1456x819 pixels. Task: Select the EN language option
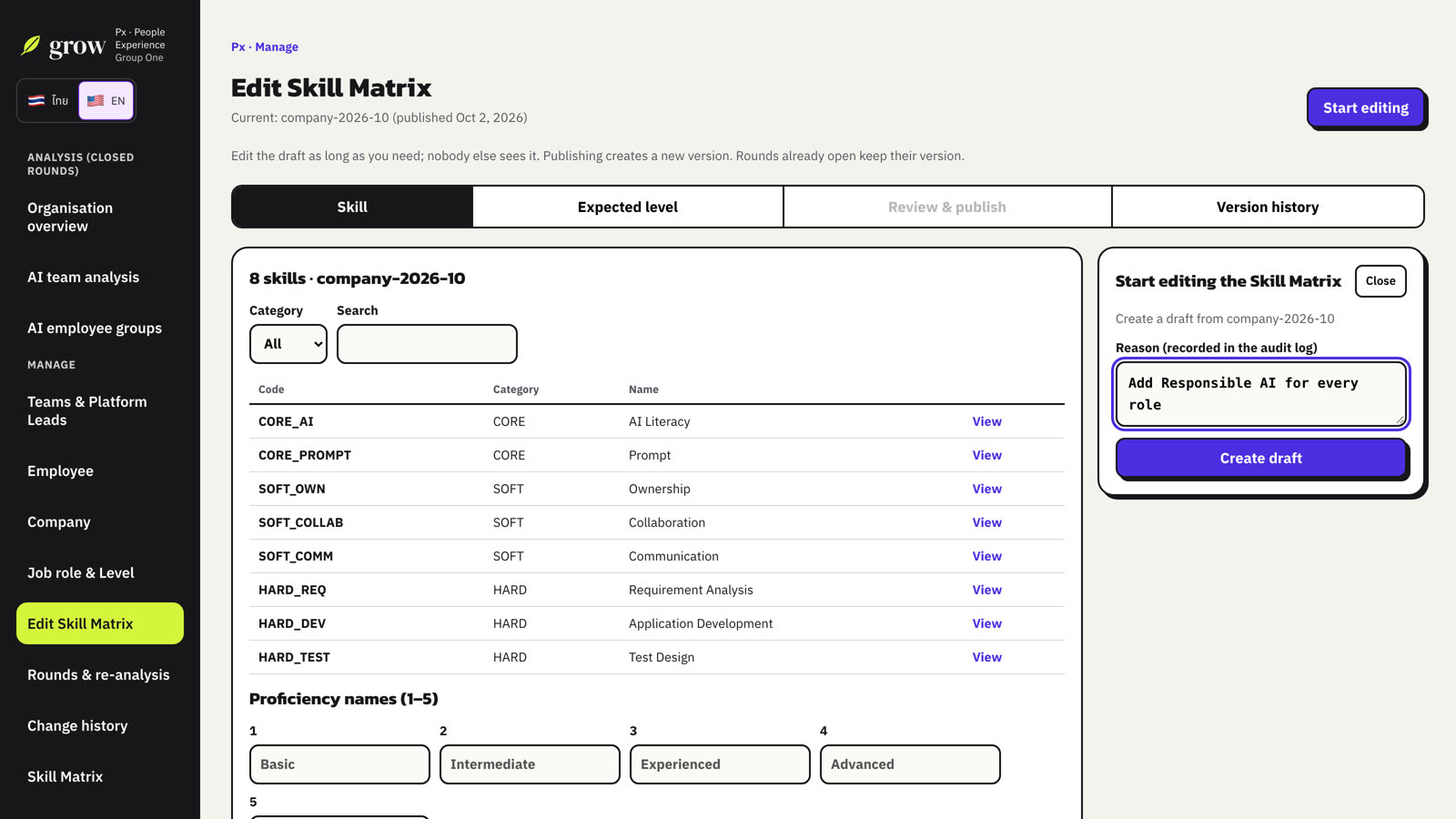pos(106,100)
